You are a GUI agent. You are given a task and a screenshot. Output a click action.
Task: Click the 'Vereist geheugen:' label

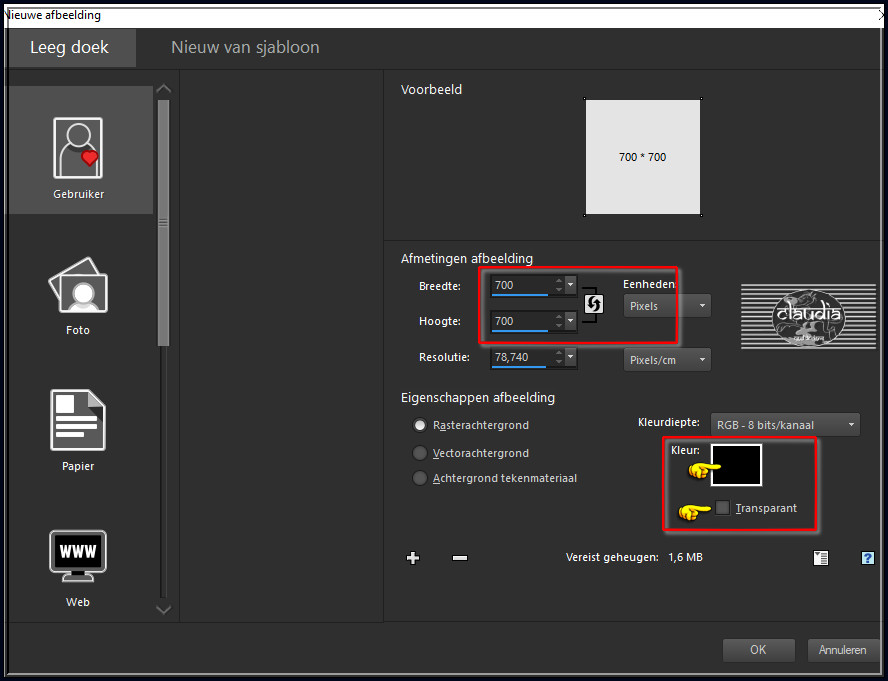pos(612,557)
